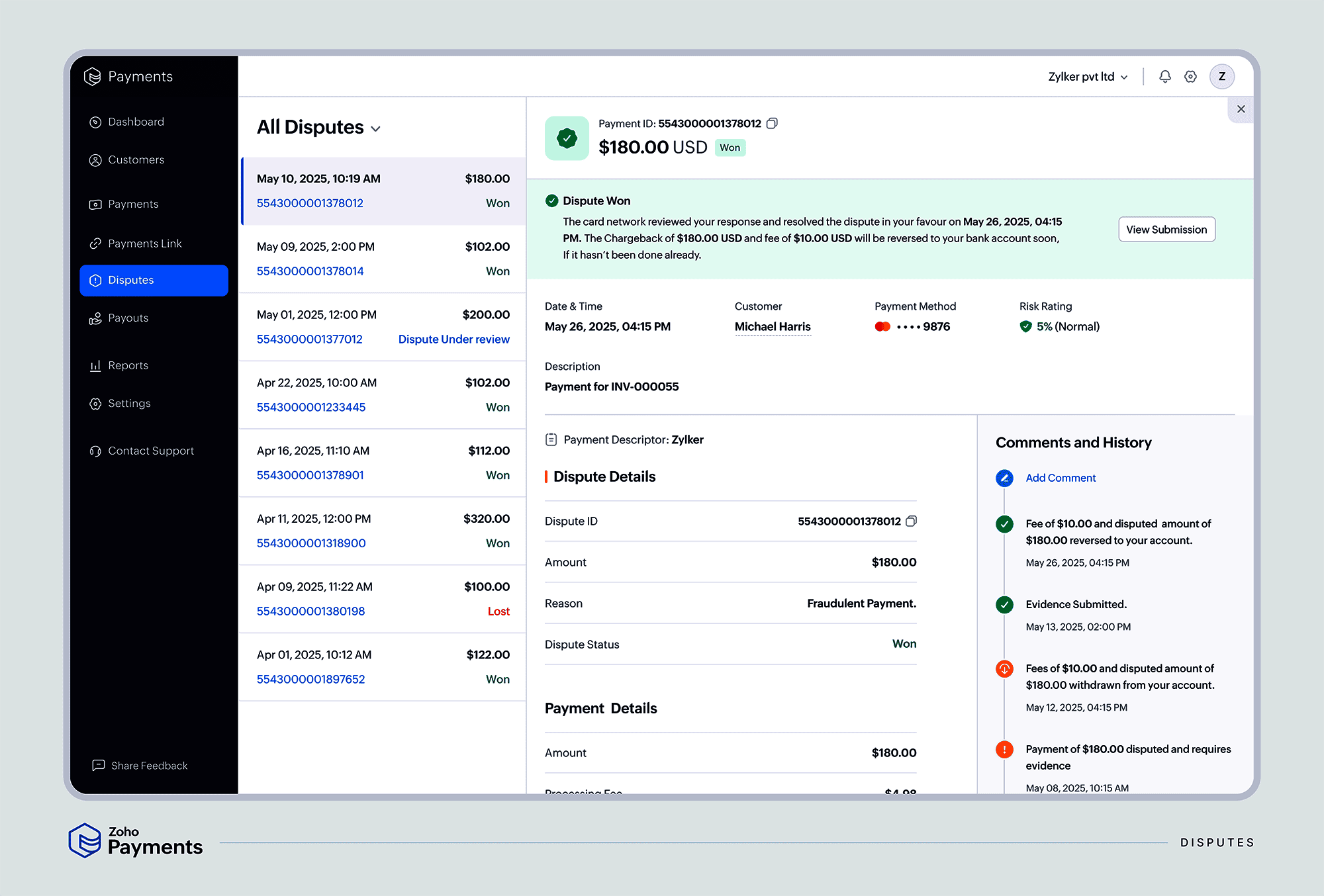1324x896 pixels.
Task: Open Contact Support from sidebar
Action: click(95, 451)
